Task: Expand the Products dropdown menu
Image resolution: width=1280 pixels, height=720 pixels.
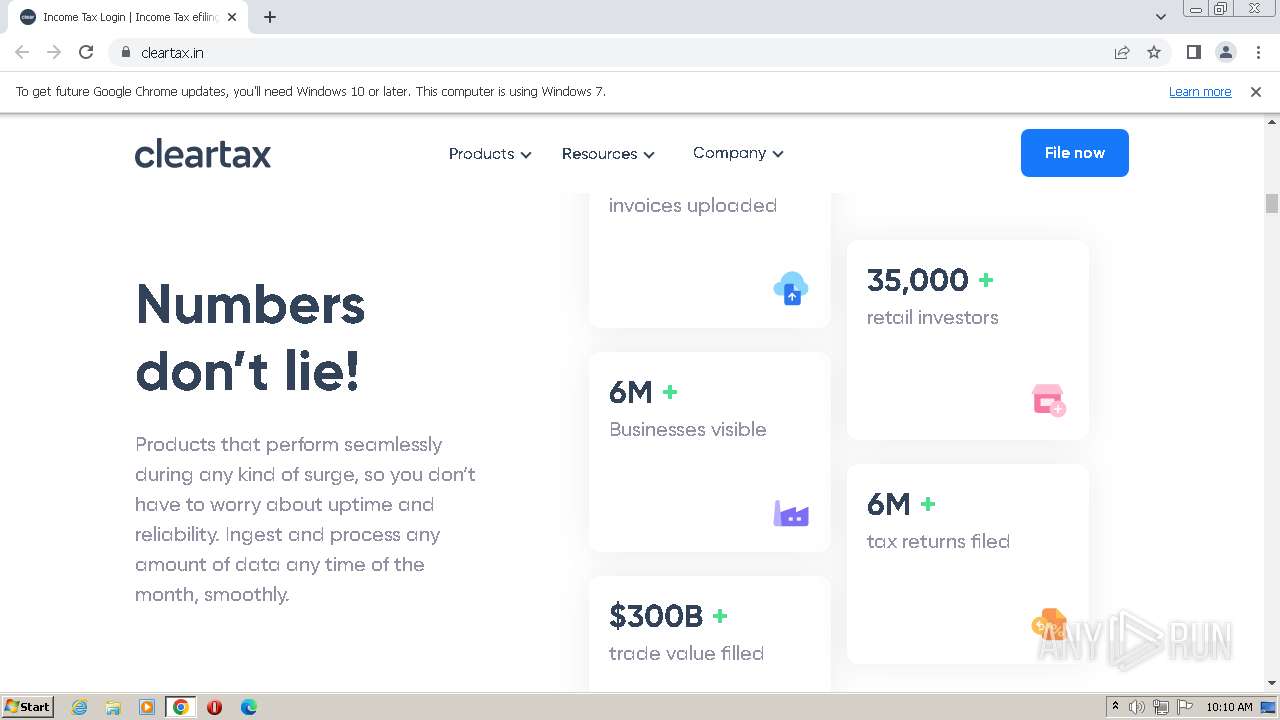Action: (490, 154)
